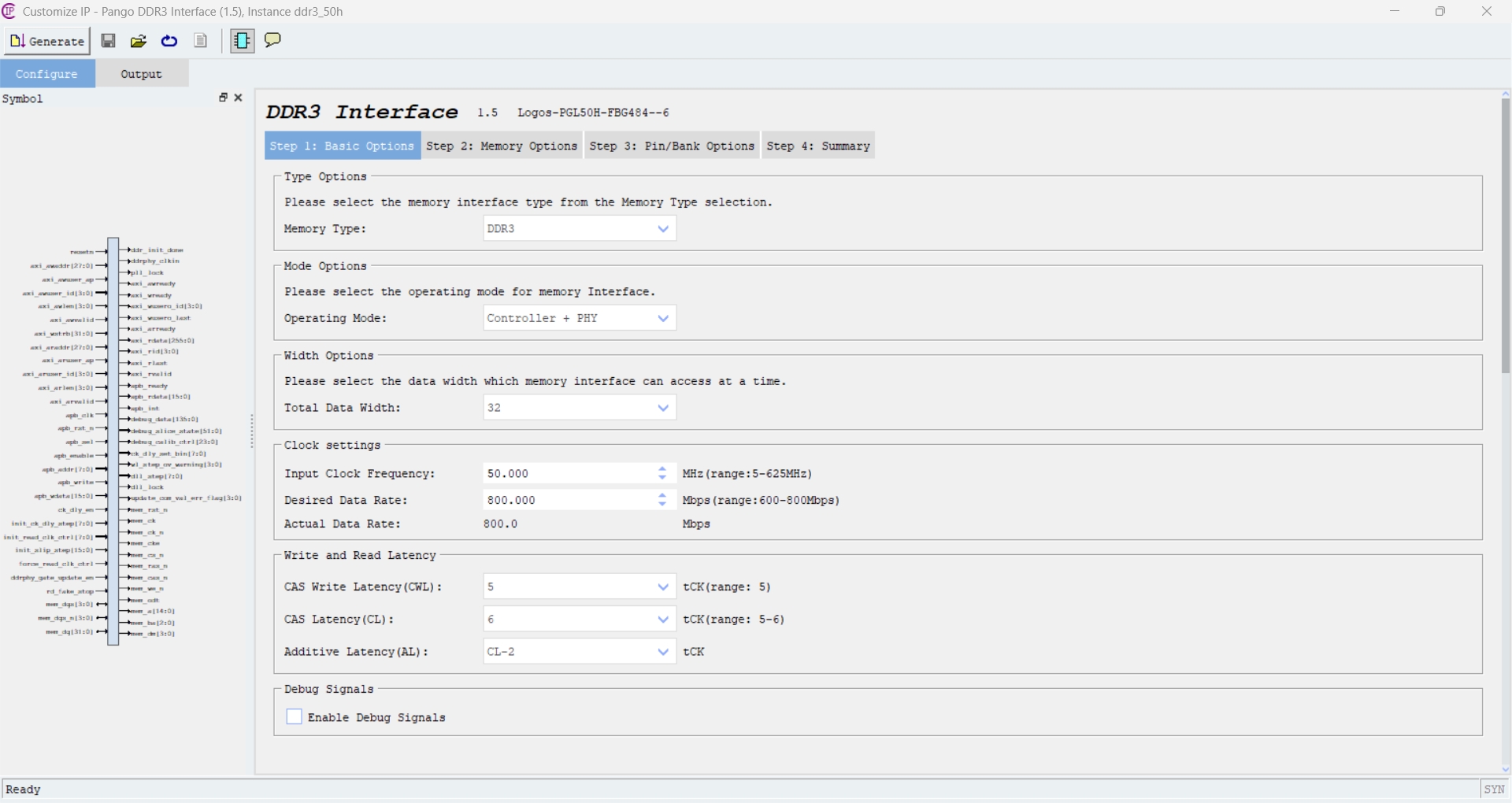The image size is (1512, 803).
Task: Click the Ready status bar text
Action: point(23,790)
